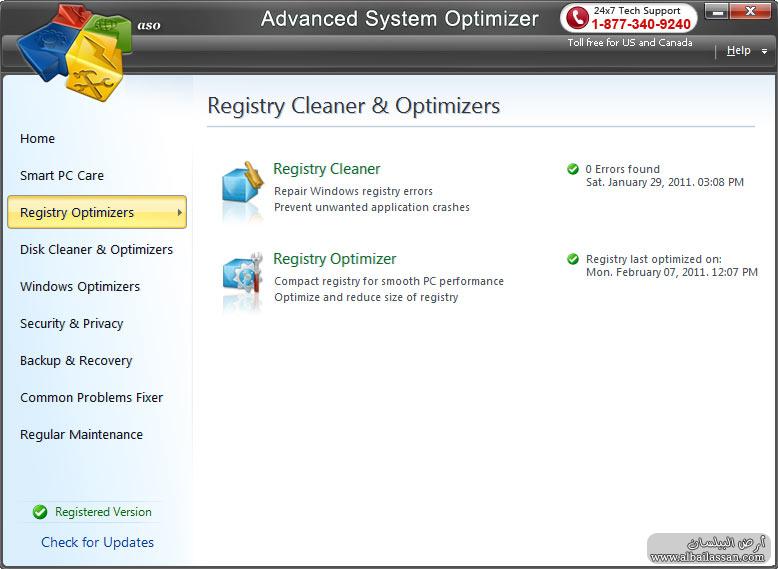
Task: Click the '0 Errors found' status text
Action: point(623,169)
